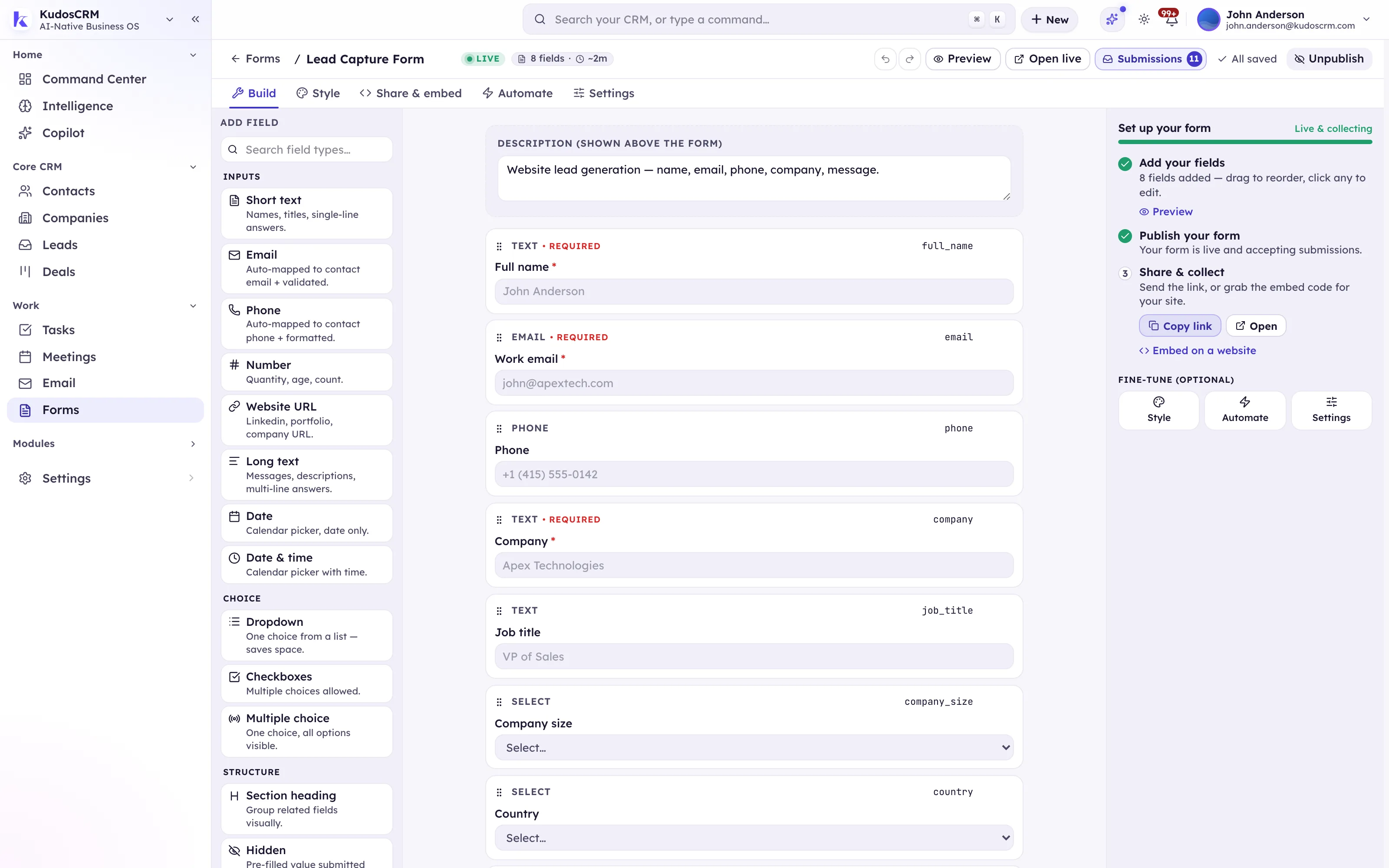The image size is (1389, 868).
Task: Open the Company size select dropdown
Action: pos(754,747)
